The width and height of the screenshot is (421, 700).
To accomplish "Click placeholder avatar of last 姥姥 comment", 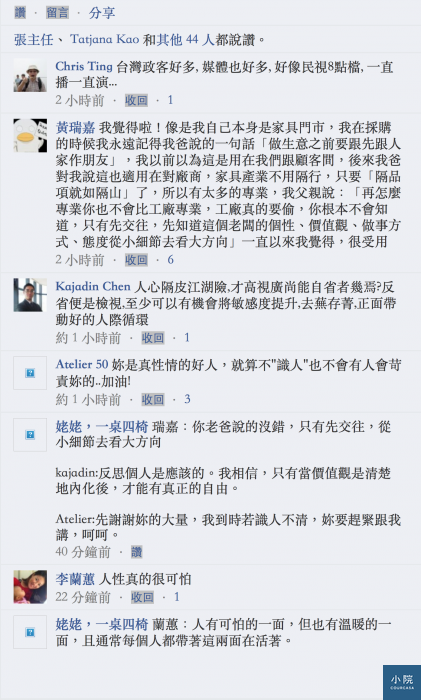I will [30, 632].
